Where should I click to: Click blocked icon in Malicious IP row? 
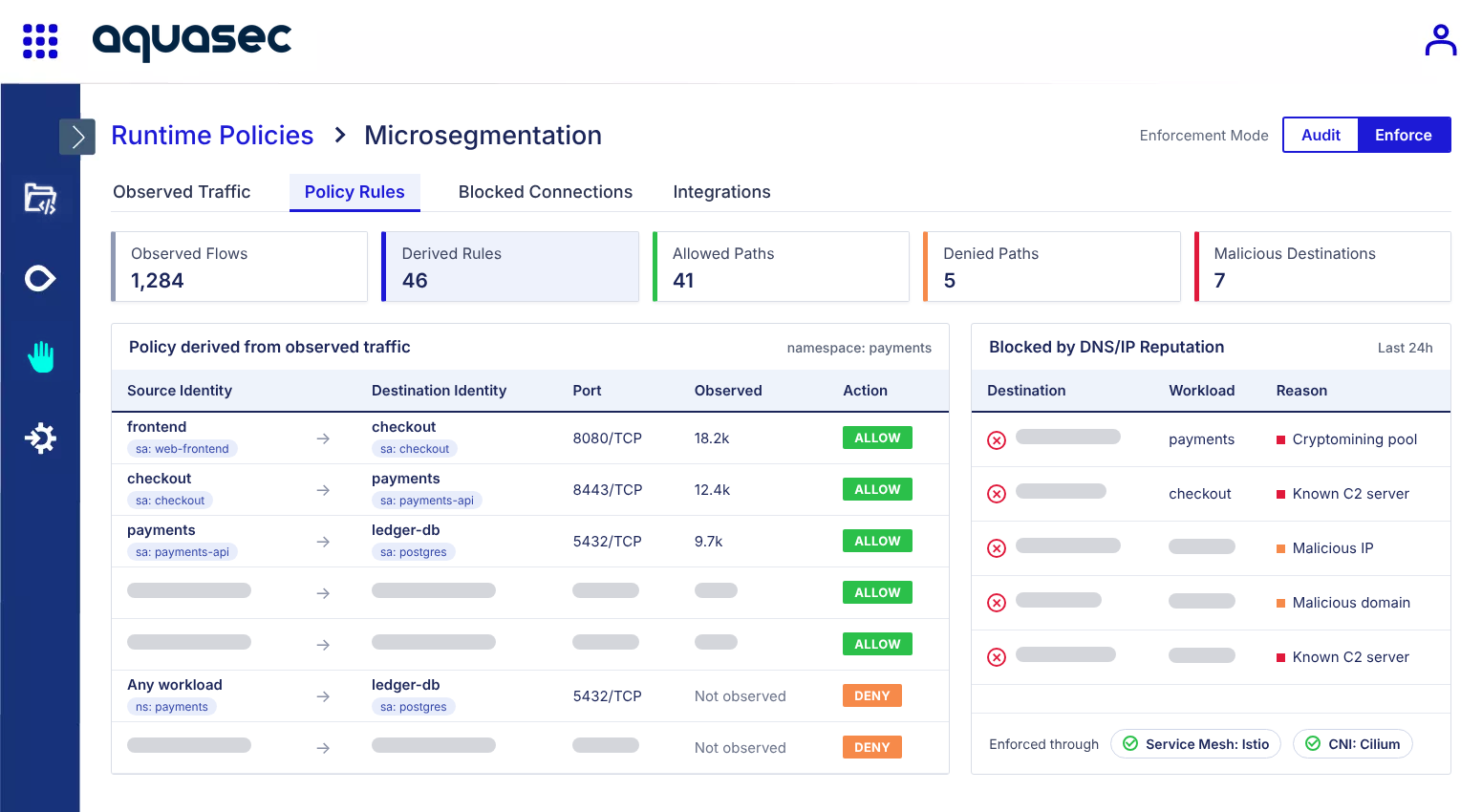click(997, 548)
